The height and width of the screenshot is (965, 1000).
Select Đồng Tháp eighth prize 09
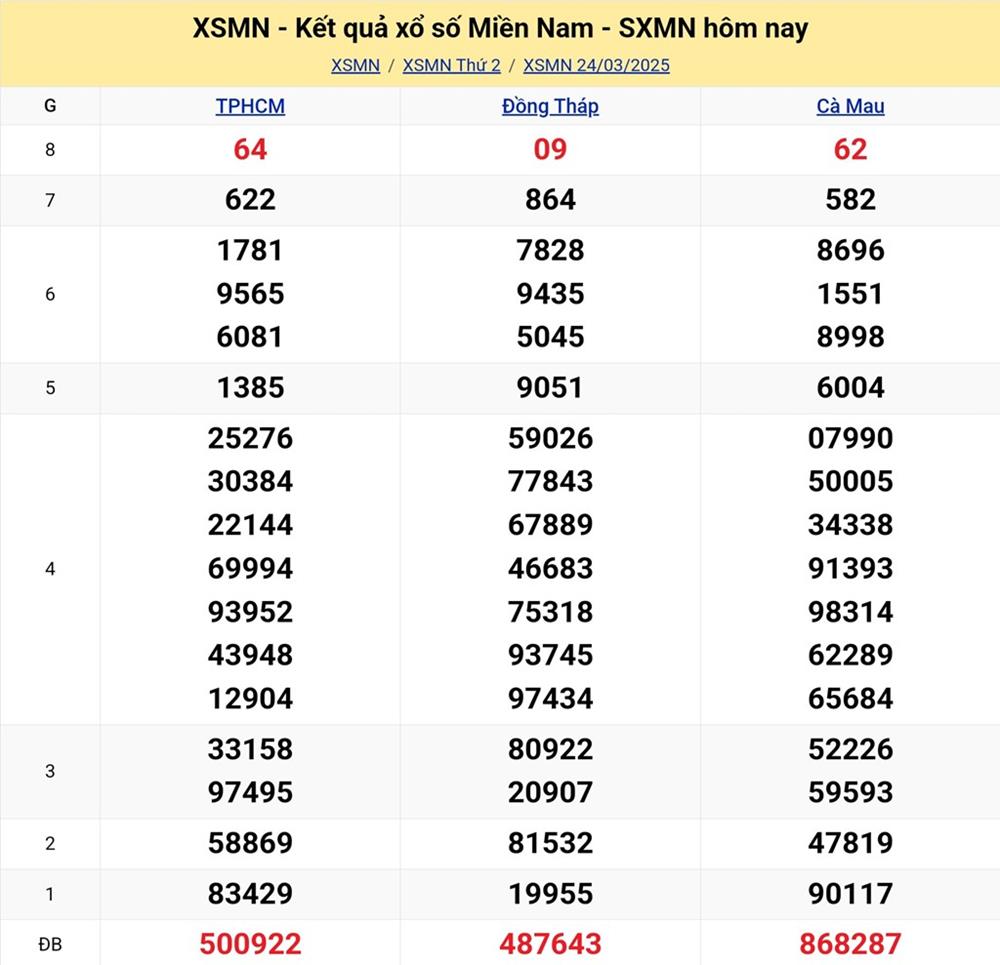pyautogui.click(x=550, y=150)
